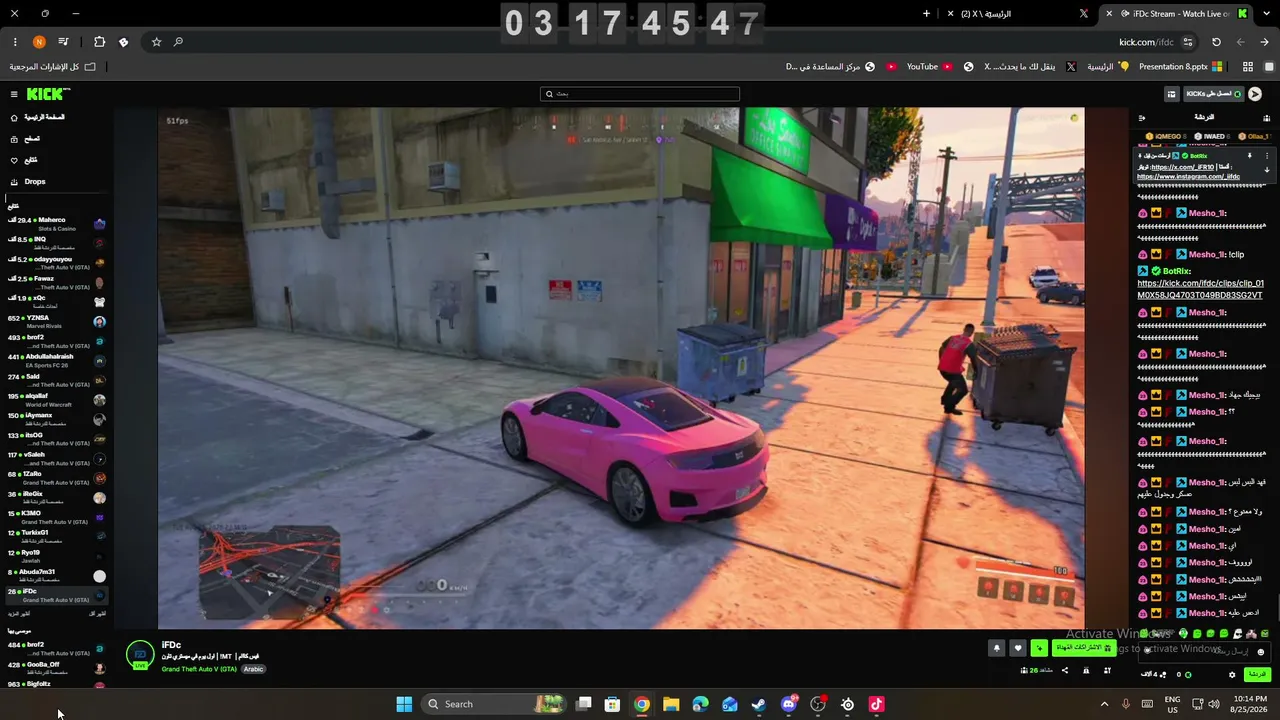
Task: Click in the Kick search field
Action: point(640,94)
